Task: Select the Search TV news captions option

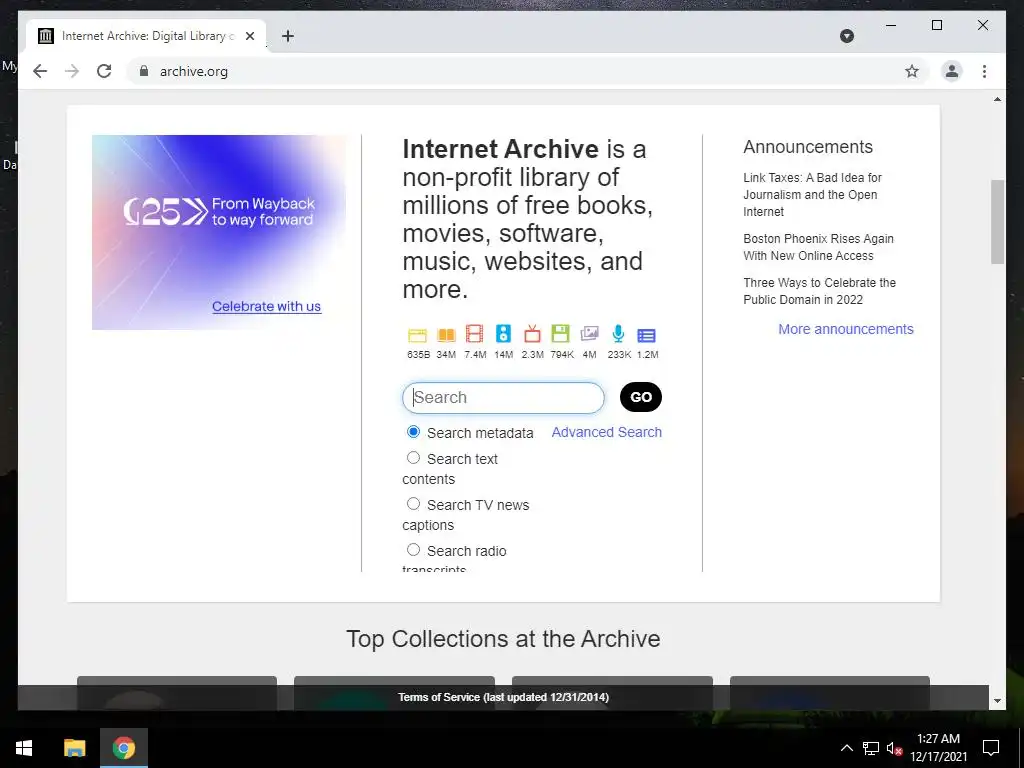Action: click(x=413, y=504)
